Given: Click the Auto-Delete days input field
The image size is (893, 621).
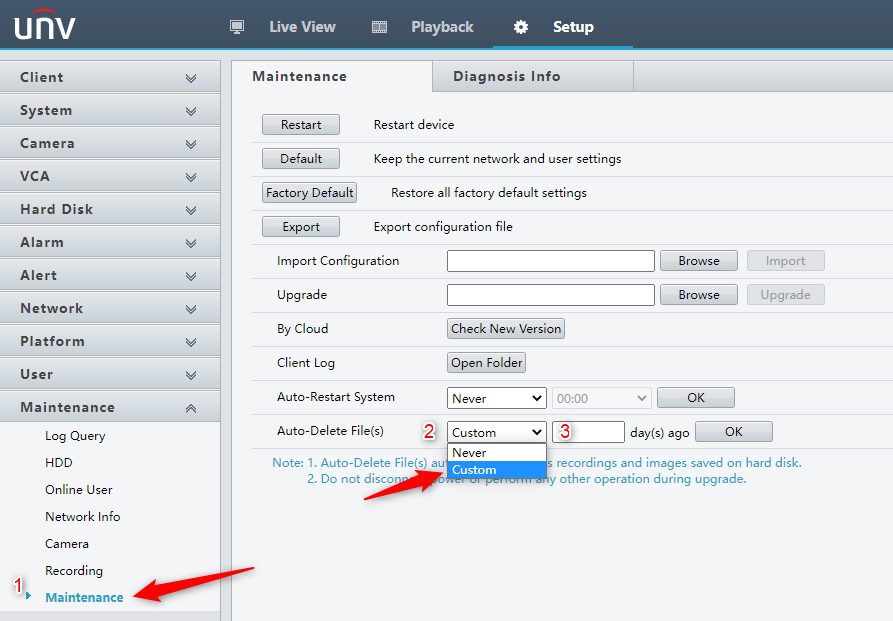Looking at the screenshot, I should [588, 432].
